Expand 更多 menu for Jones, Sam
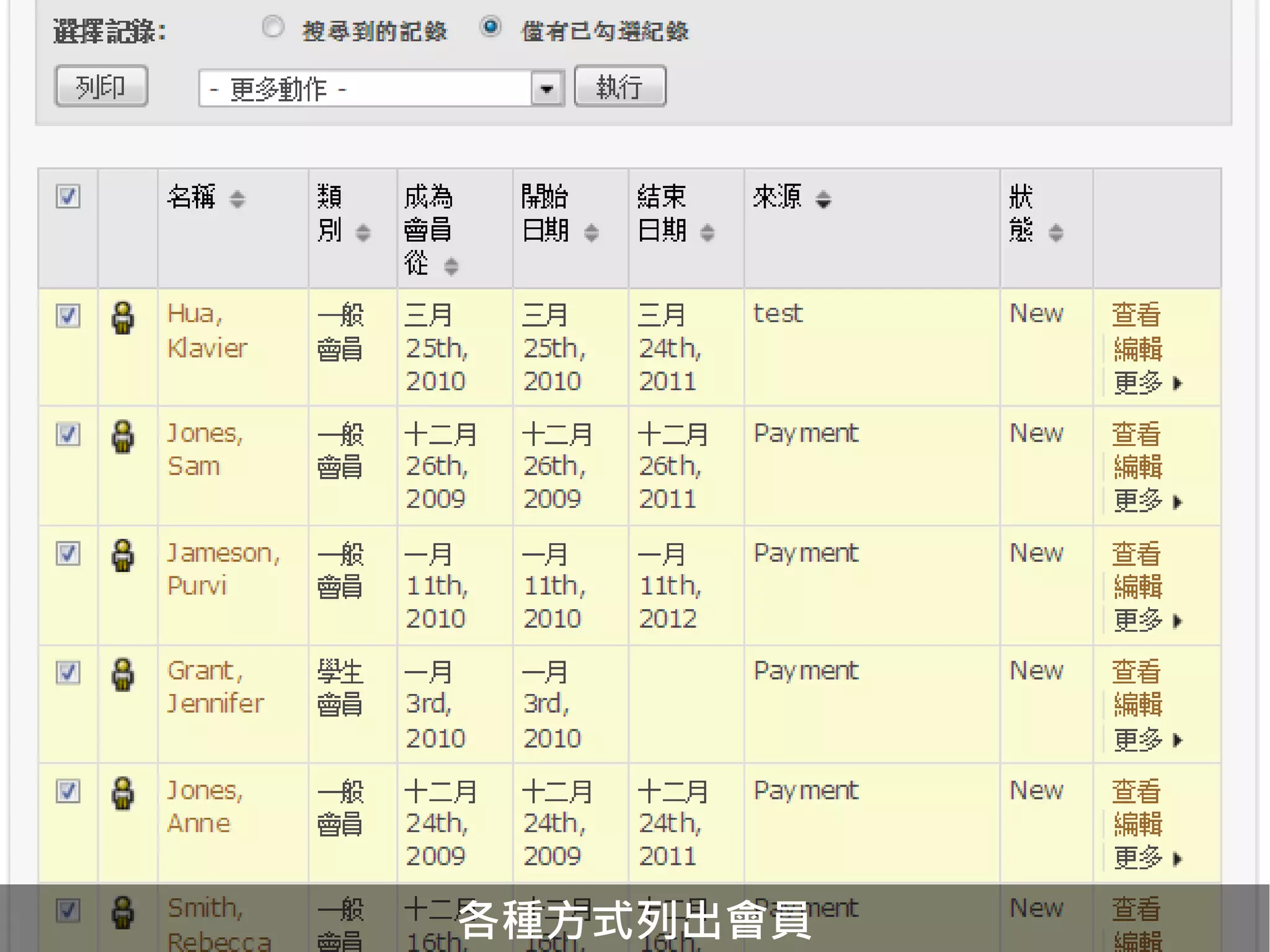The width and height of the screenshot is (1270, 952). (x=1148, y=500)
